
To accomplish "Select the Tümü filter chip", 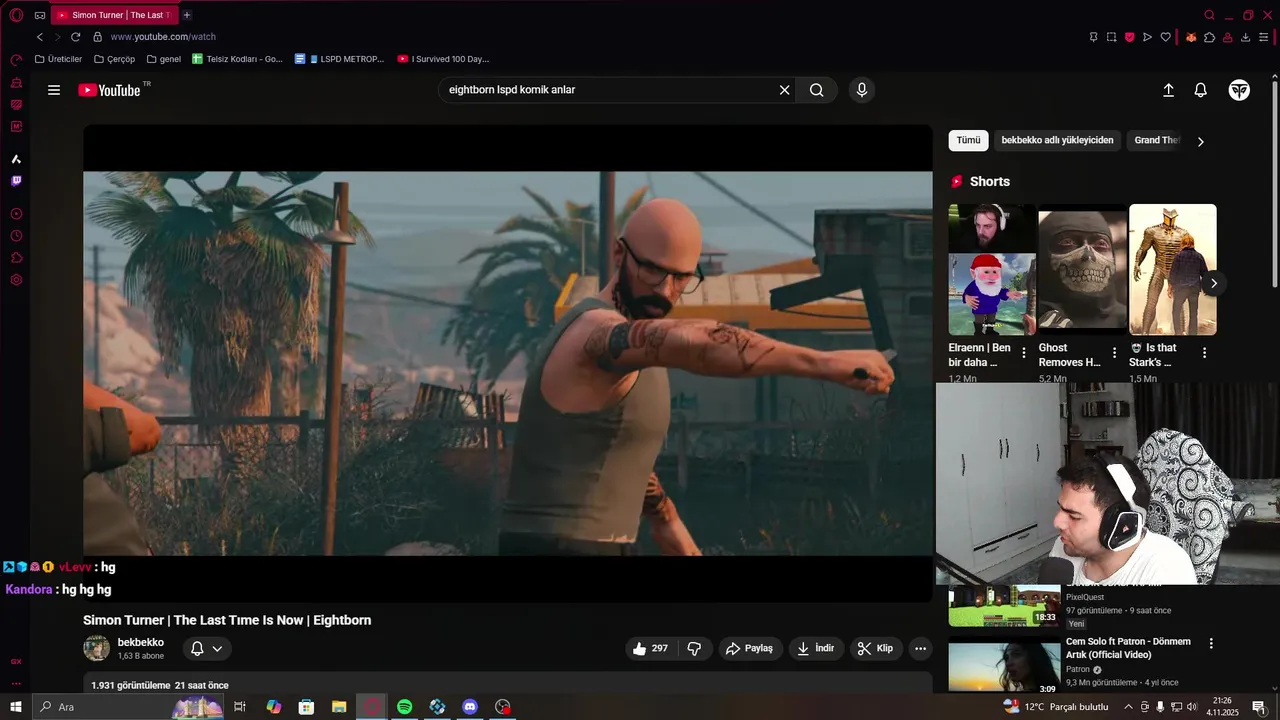I will [x=968, y=140].
